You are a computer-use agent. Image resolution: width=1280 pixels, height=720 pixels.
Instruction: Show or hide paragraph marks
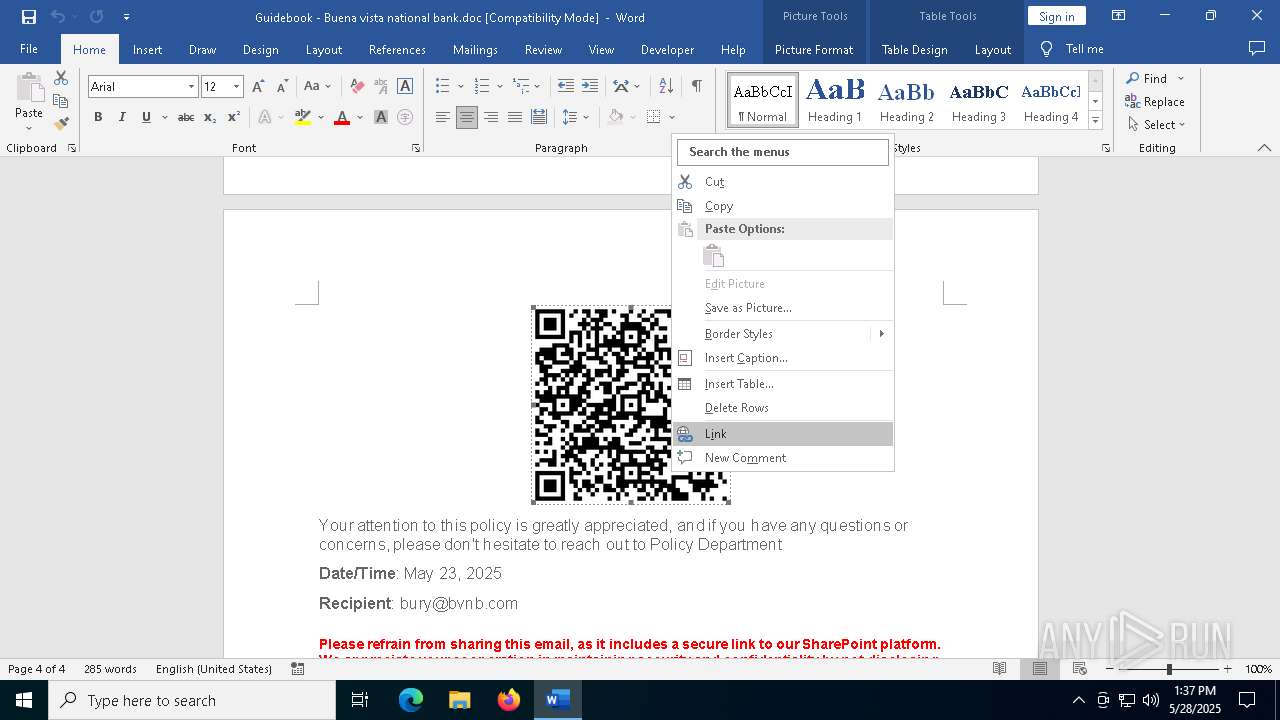pos(696,87)
